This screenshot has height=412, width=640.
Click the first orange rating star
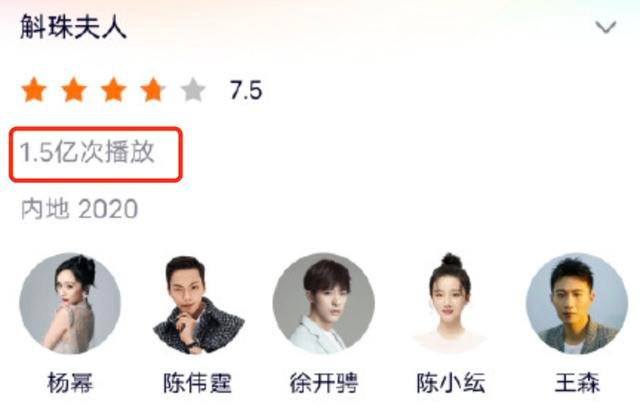[x=34, y=89]
